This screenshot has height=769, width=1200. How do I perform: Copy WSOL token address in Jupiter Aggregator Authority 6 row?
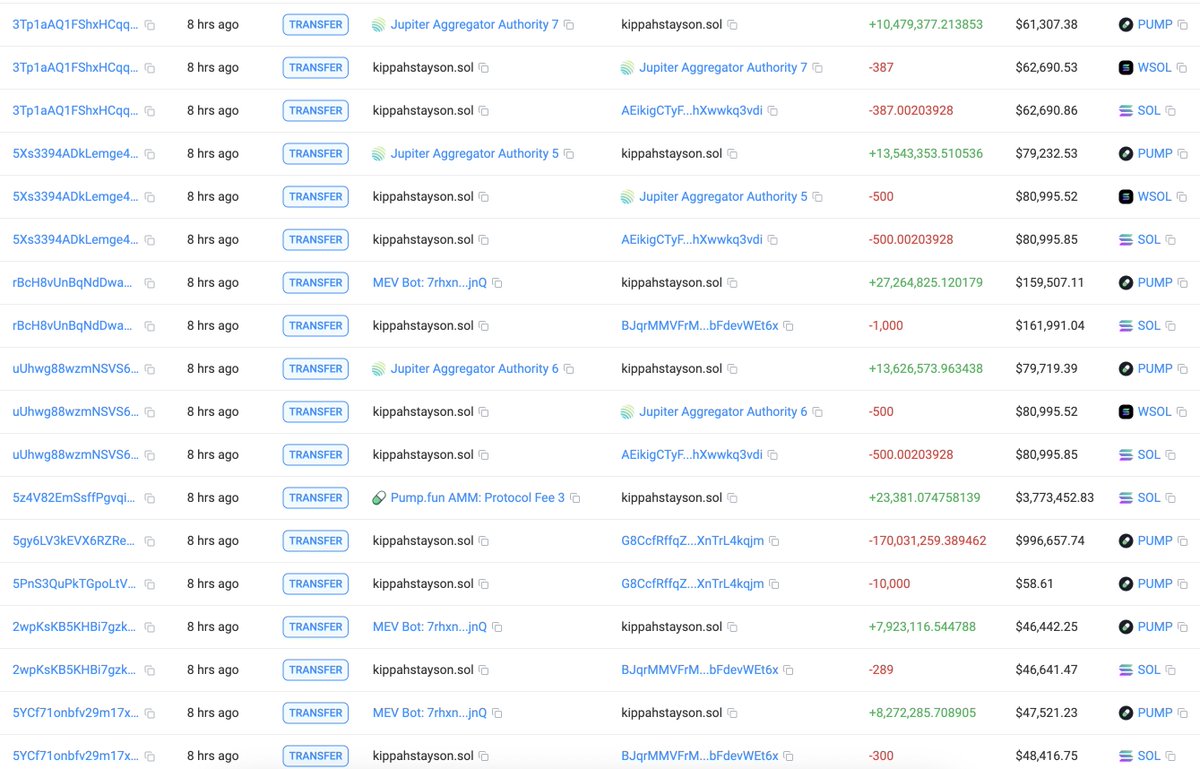click(x=1182, y=412)
